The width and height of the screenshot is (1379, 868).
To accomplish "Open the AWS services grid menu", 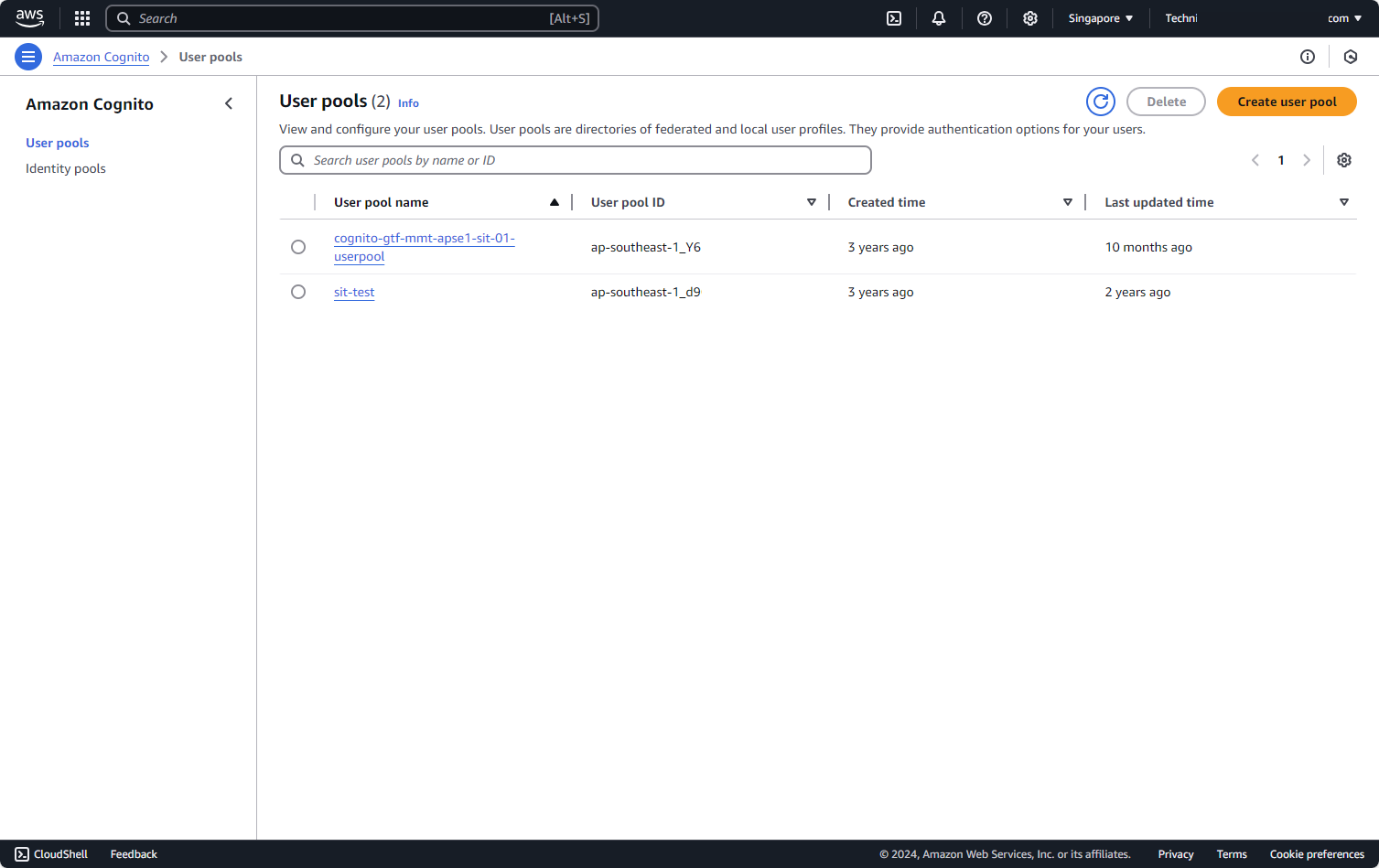I will [x=82, y=18].
